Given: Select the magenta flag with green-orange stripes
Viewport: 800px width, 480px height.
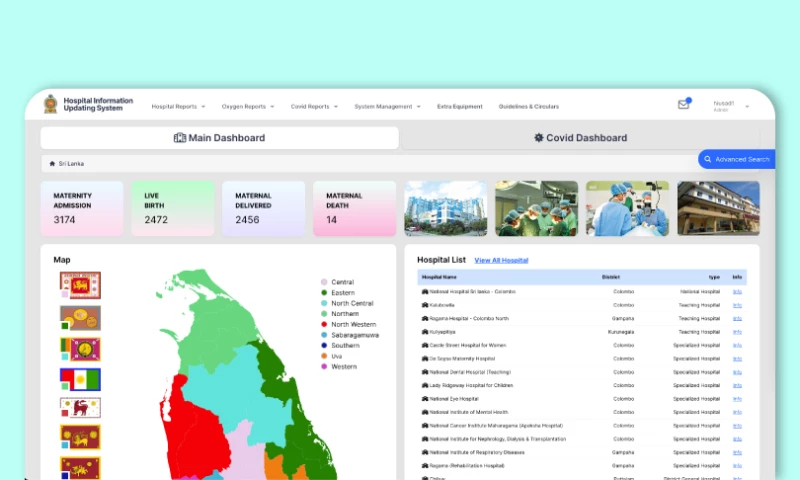Looking at the screenshot, I should pos(80,349).
